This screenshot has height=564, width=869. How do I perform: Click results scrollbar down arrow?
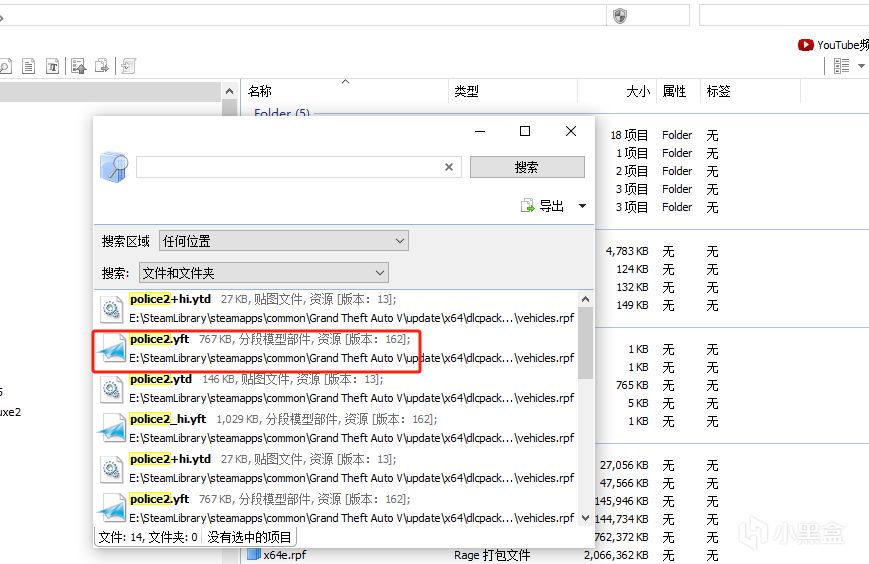coord(585,518)
